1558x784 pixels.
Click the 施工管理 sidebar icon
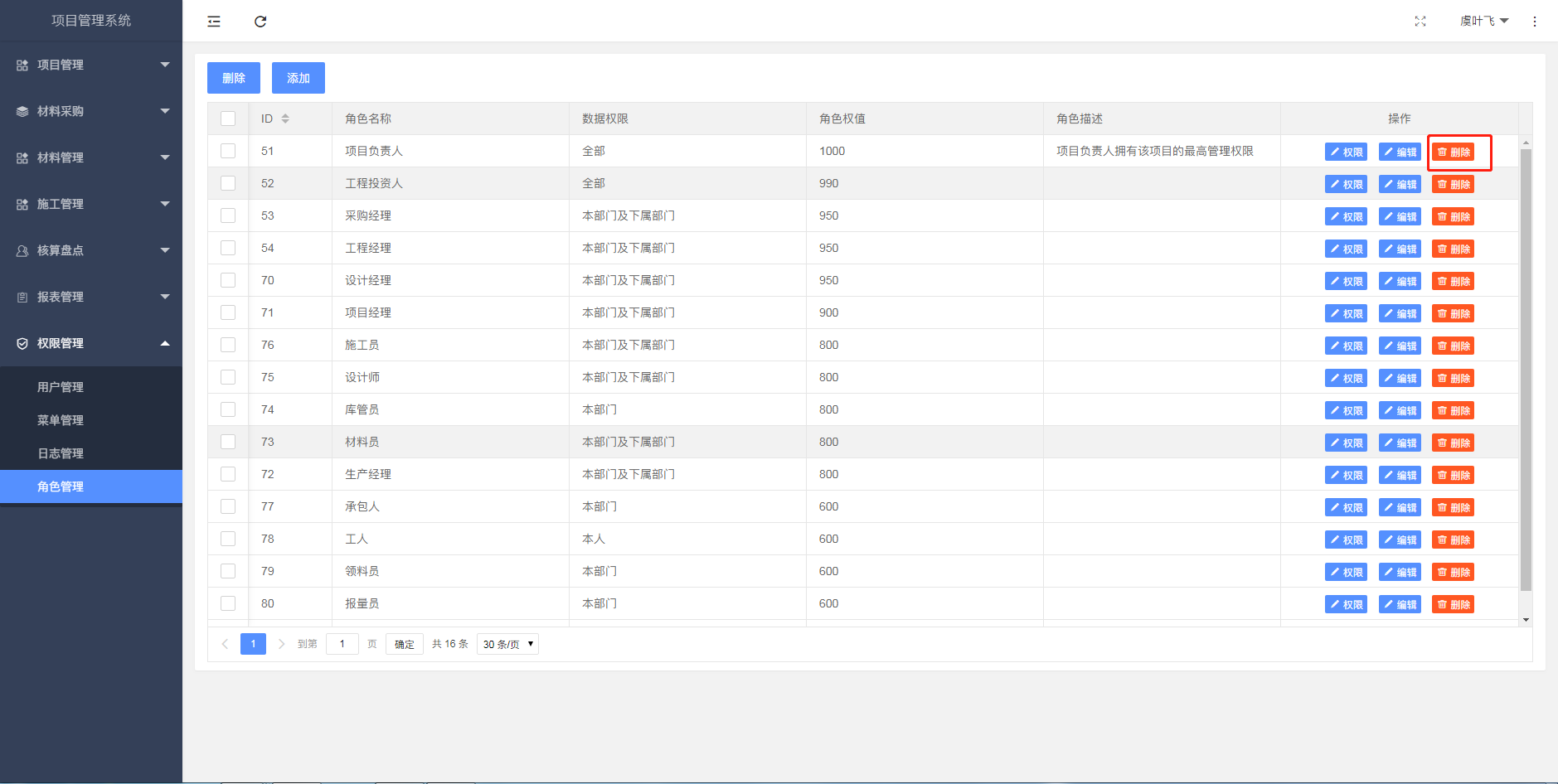point(22,204)
